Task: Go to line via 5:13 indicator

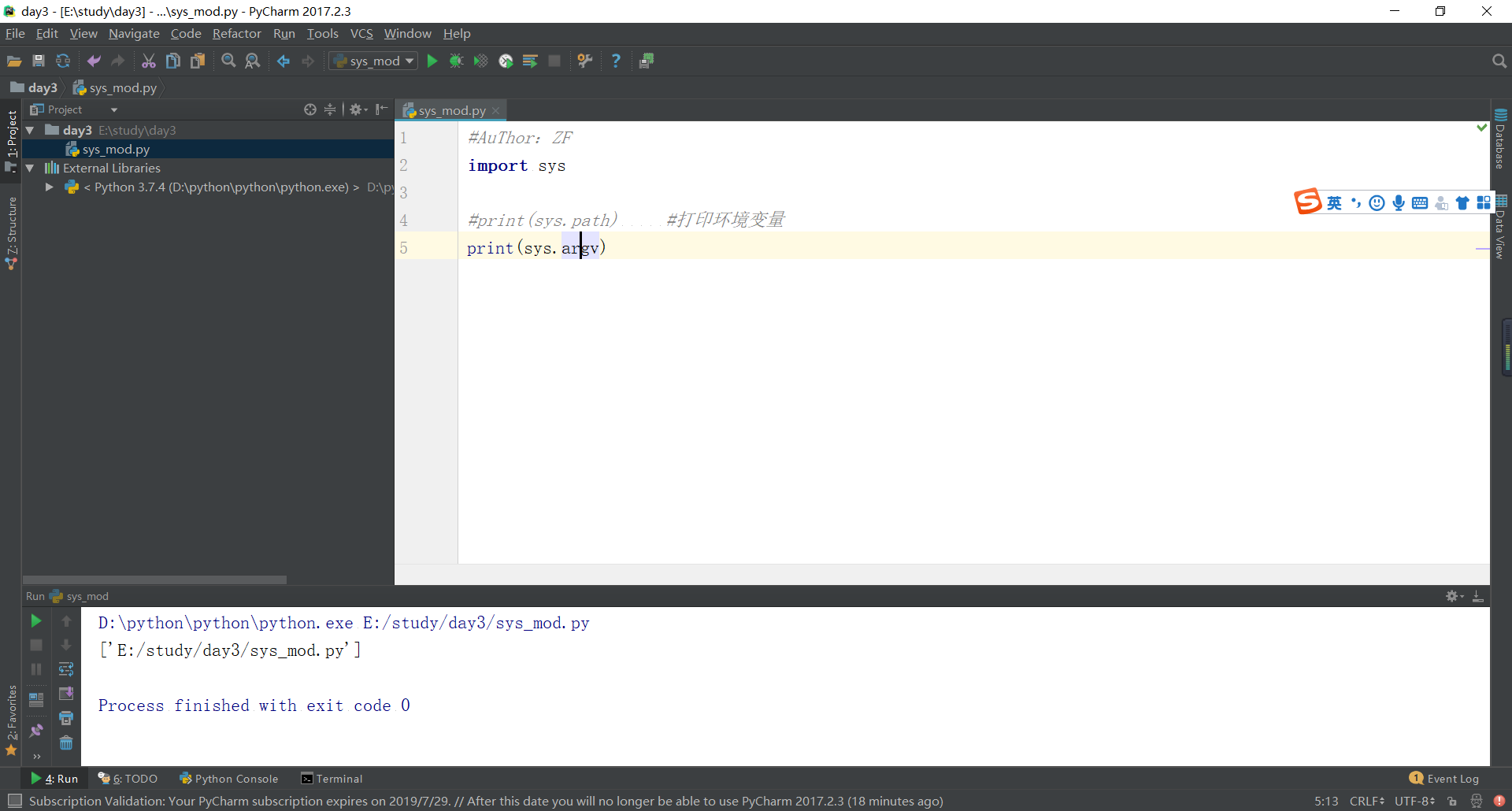Action: click(x=1326, y=801)
